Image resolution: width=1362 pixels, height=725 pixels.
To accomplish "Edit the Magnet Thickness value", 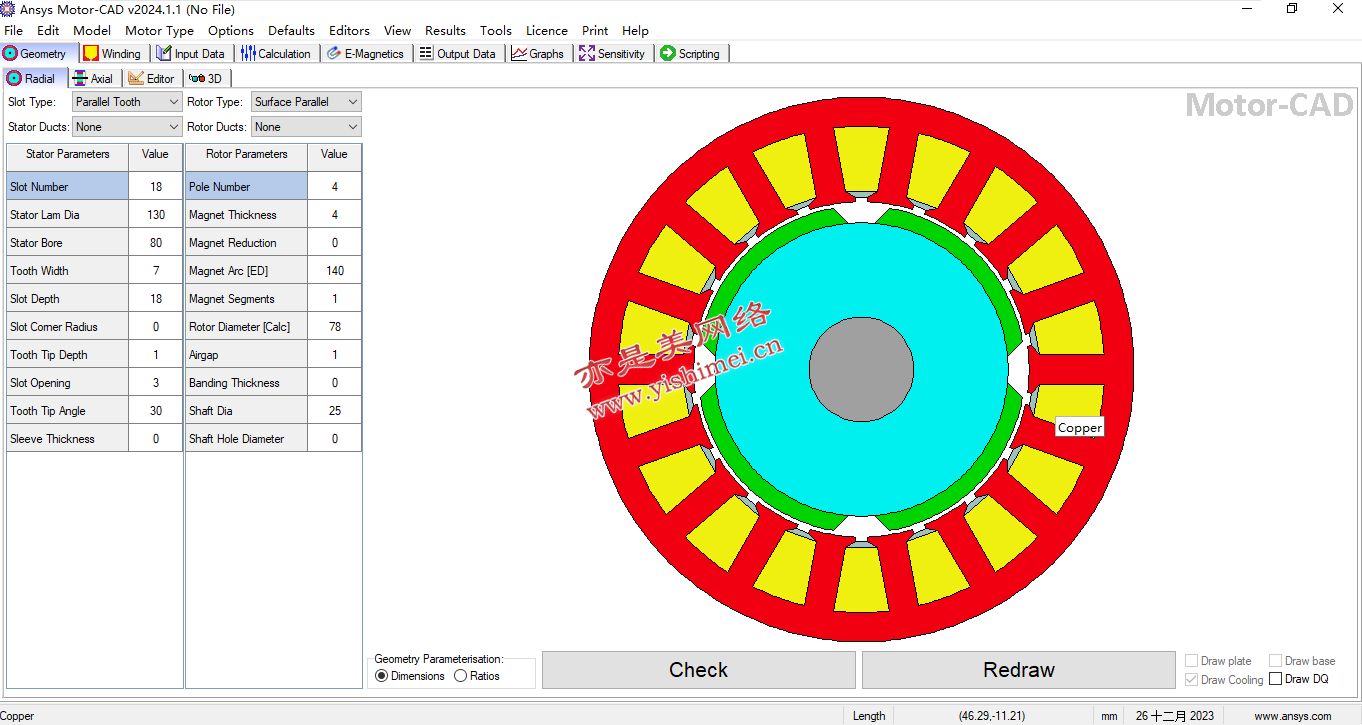I will coord(335,215).
